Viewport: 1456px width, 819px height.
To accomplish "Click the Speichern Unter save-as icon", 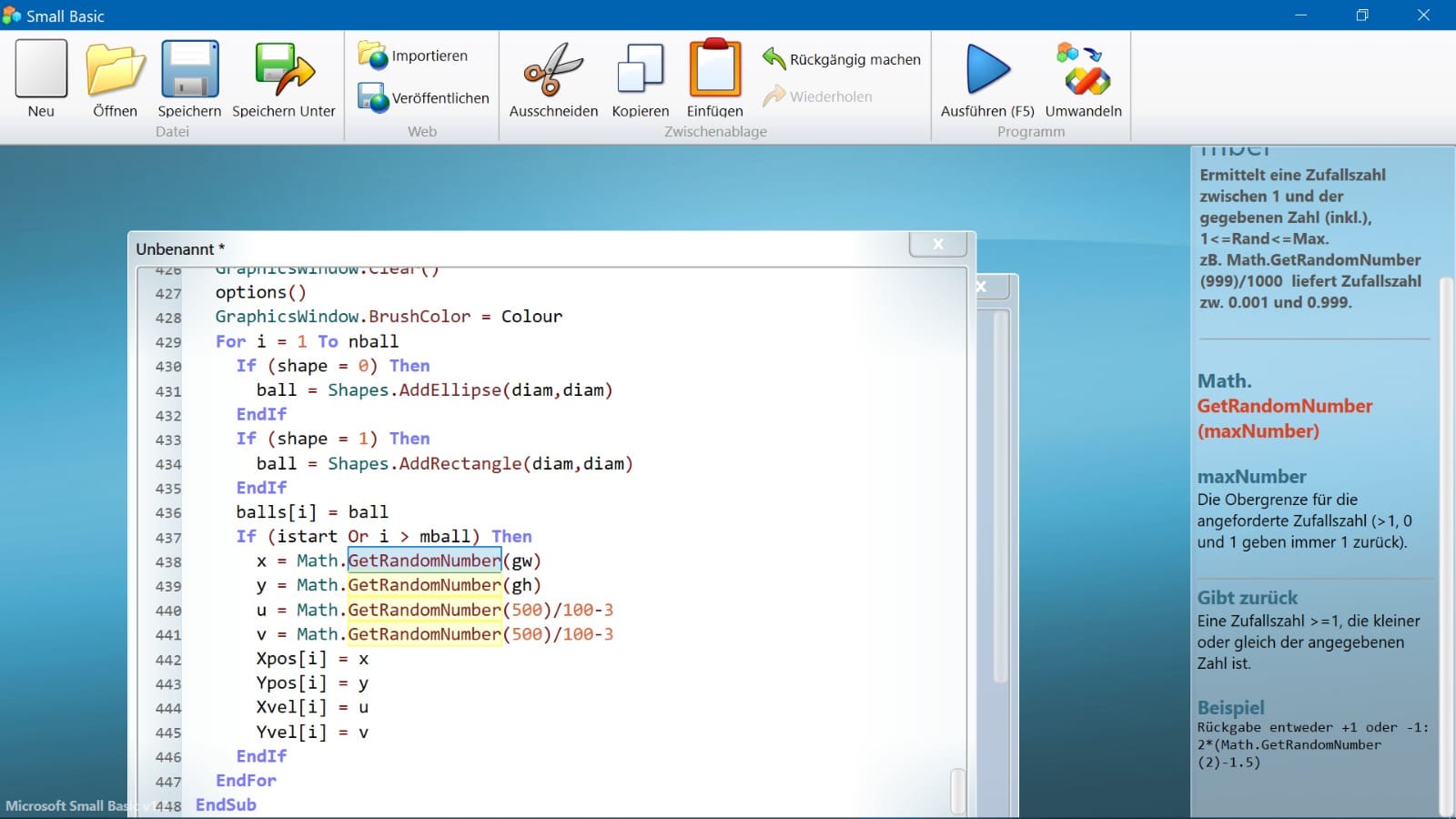I will pyautogui.click(x=284, y=68).
